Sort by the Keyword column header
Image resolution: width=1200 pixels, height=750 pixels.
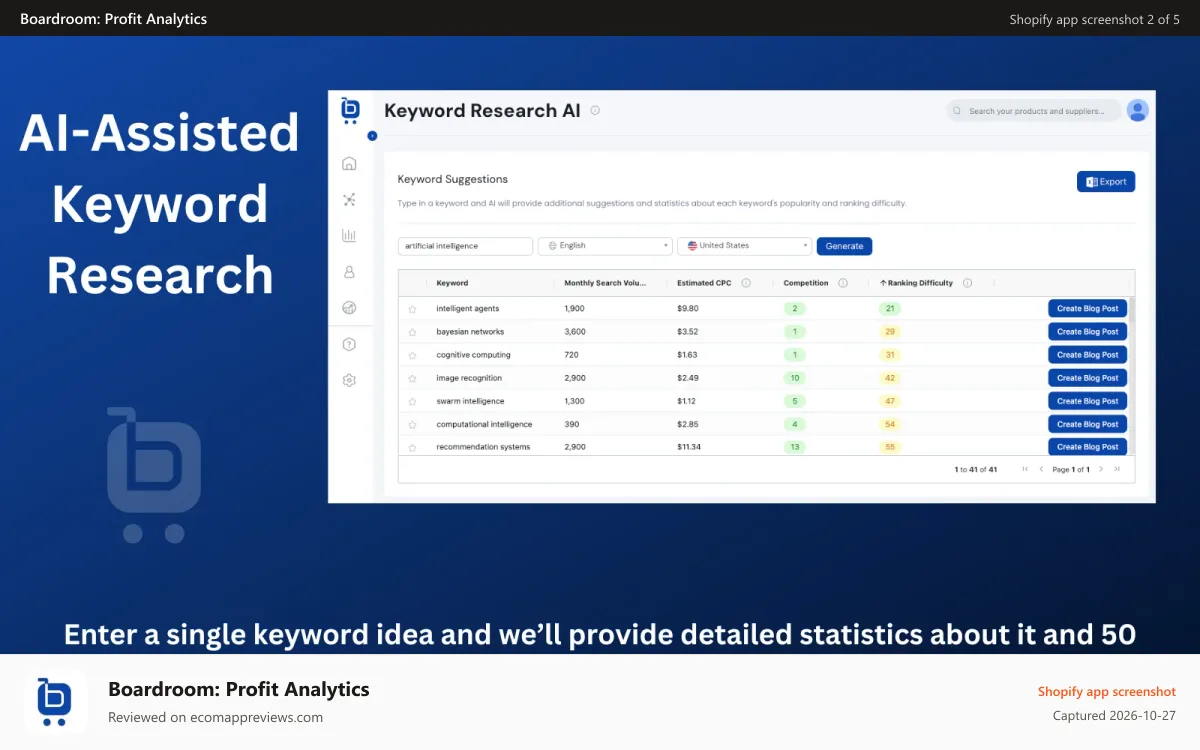[452, 283]
